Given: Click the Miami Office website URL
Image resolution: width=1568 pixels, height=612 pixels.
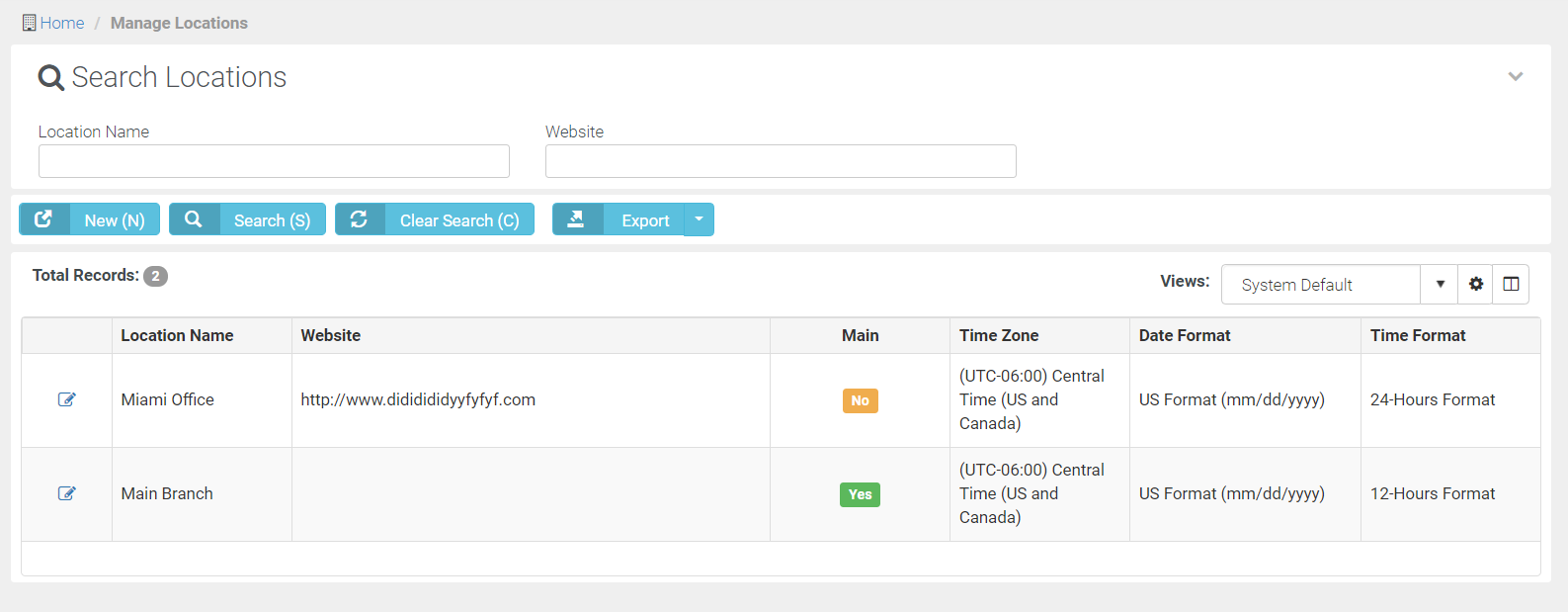Looking at the screenshot, I should [x=418, y=399].
